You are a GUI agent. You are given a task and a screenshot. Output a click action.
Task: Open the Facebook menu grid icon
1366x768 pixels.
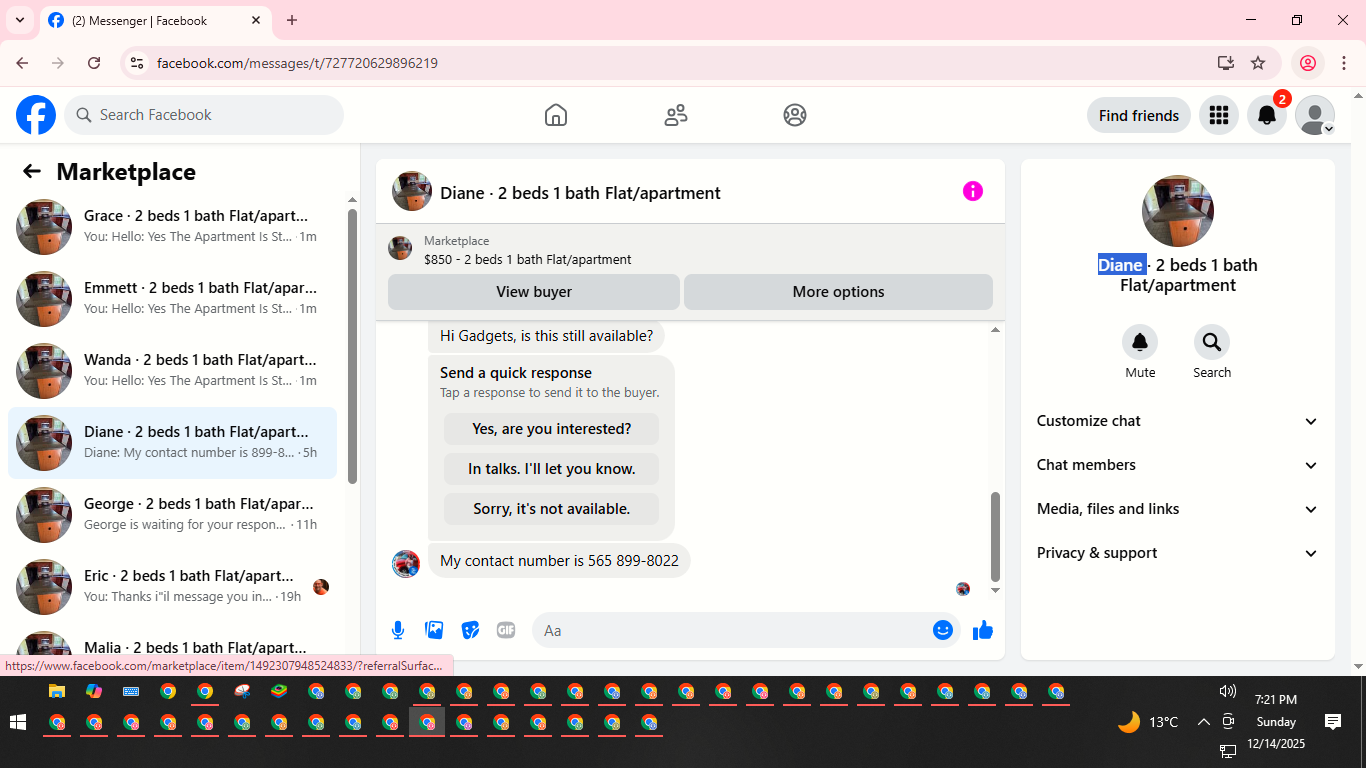[x=1218, y=115]
